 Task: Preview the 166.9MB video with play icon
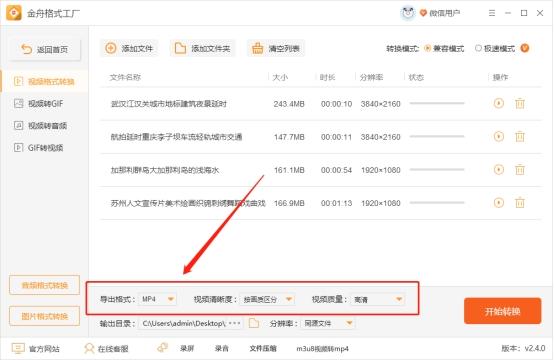click(499, 203)
